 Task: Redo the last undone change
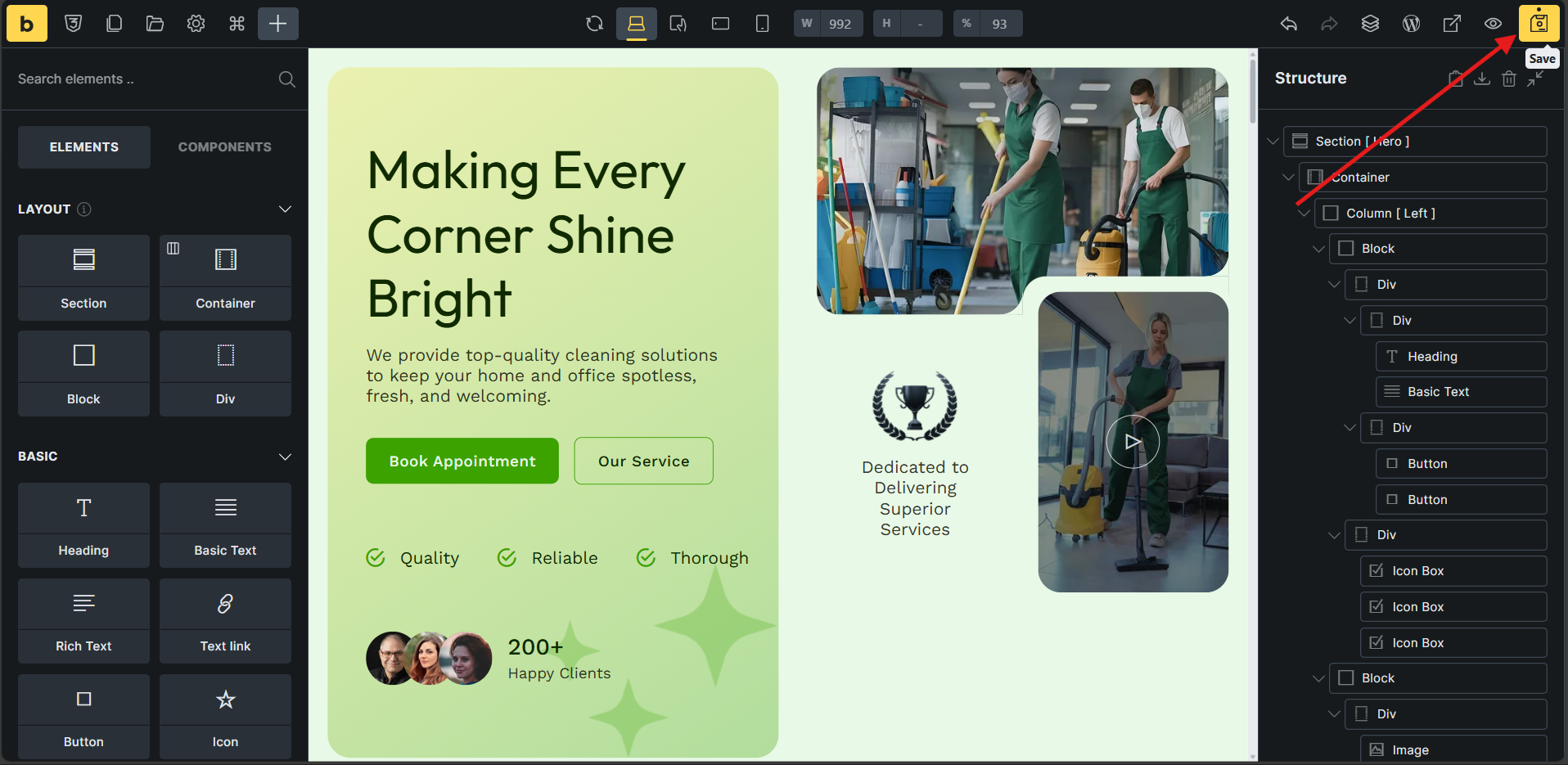[1330, 24]
